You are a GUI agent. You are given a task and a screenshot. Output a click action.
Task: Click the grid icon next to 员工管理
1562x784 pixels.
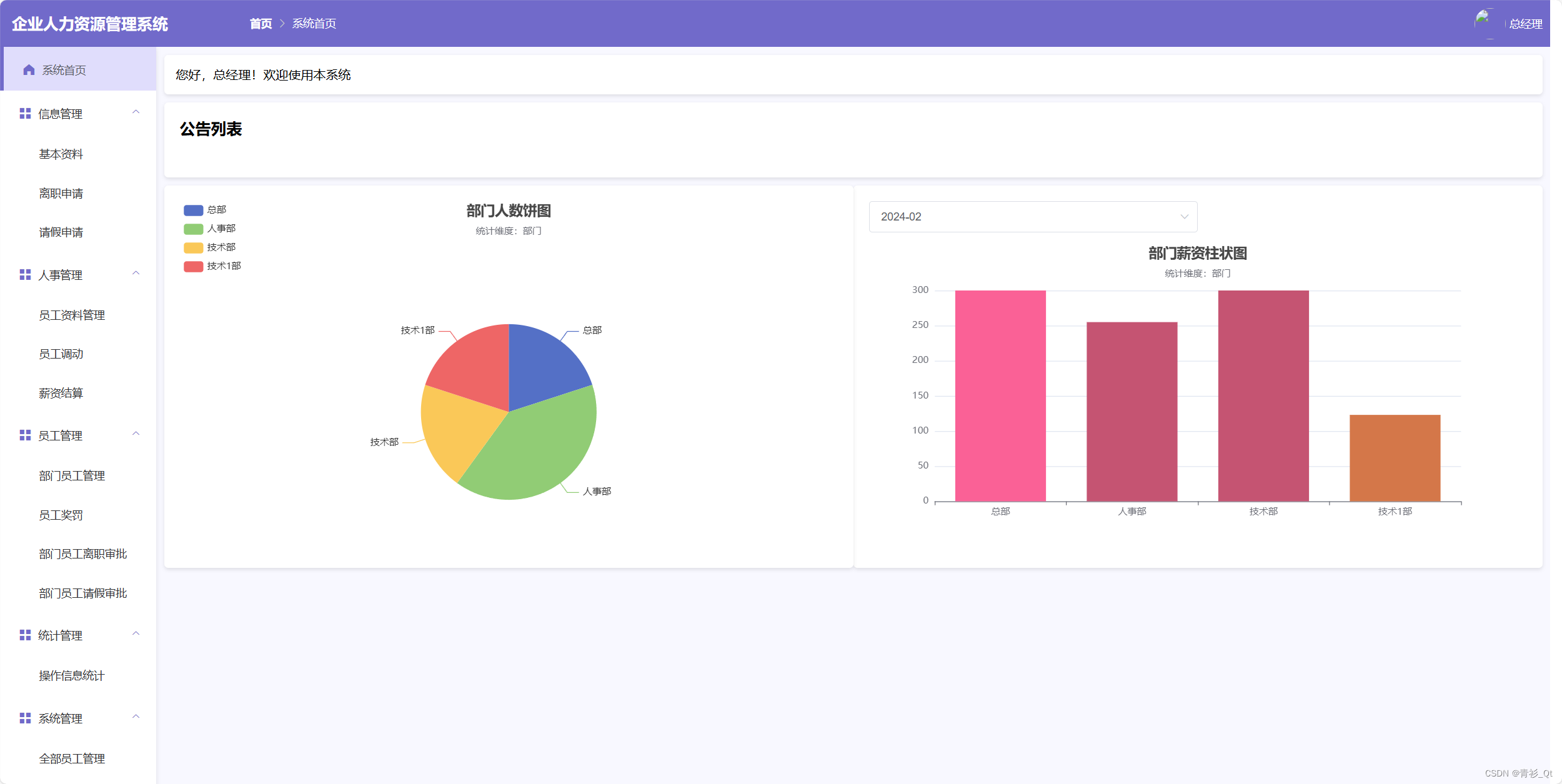[25, 435]
